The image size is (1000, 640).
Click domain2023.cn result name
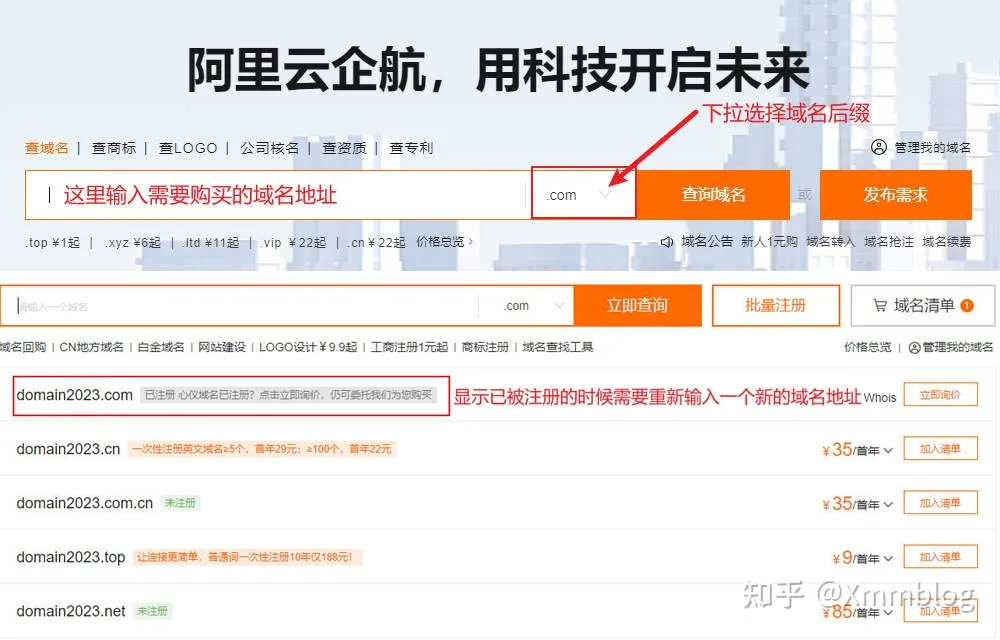pyautogui.click(x=68, y=449)
